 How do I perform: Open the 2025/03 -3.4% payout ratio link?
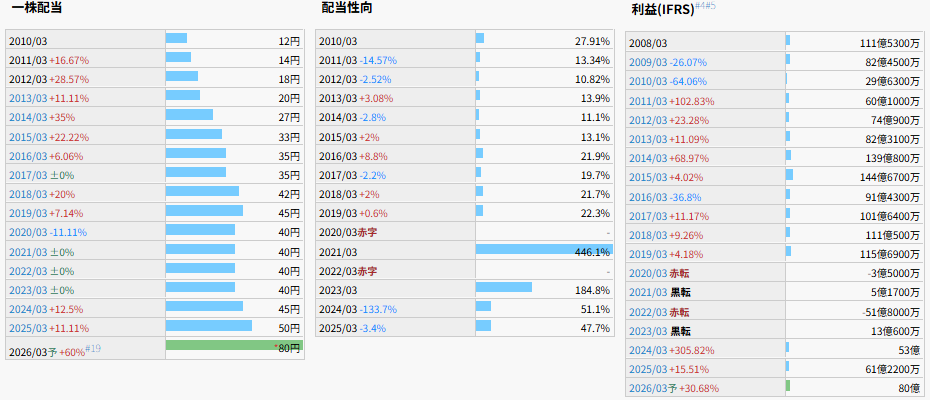[353, 328]
